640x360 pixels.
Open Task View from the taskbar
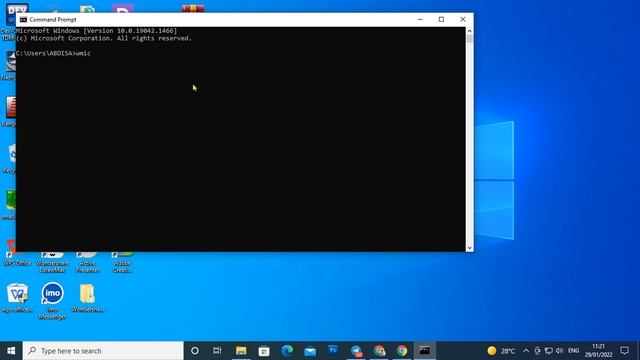[217, 351]
